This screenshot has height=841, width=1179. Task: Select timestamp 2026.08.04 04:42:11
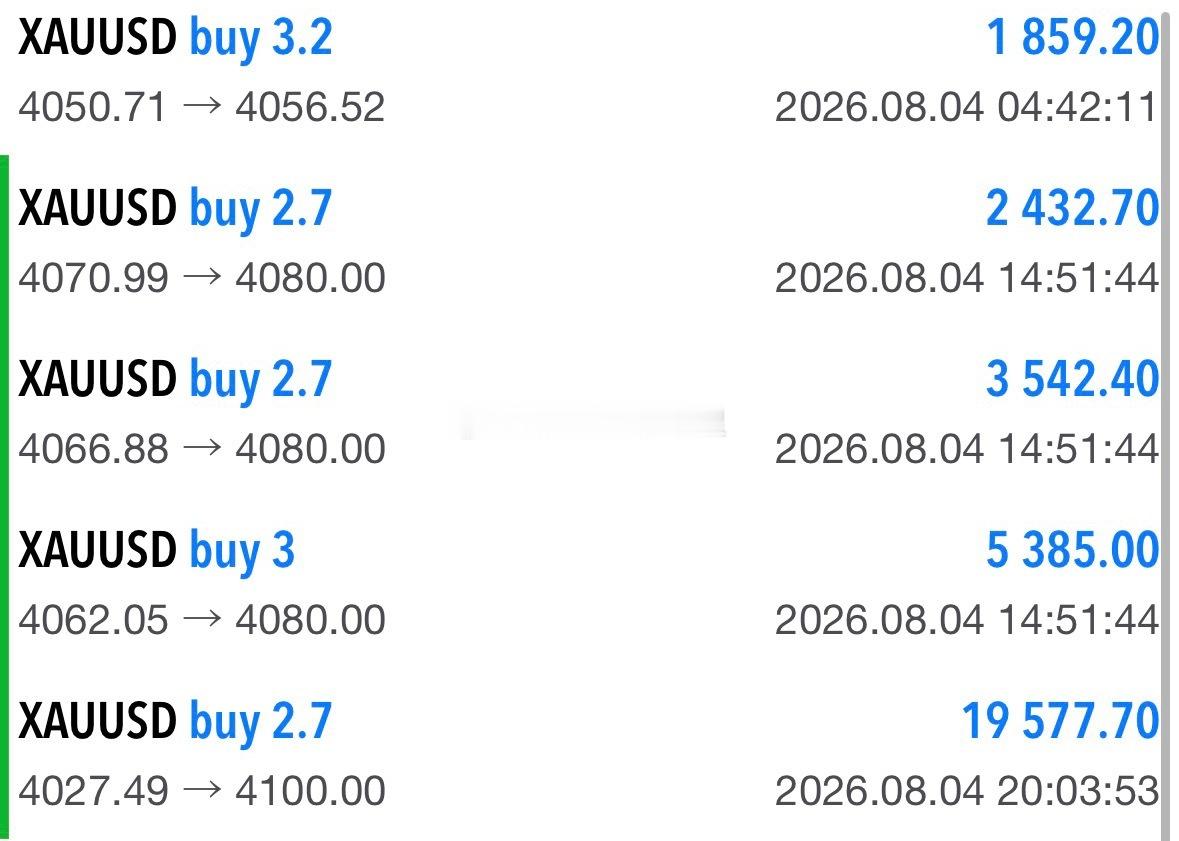967,107
